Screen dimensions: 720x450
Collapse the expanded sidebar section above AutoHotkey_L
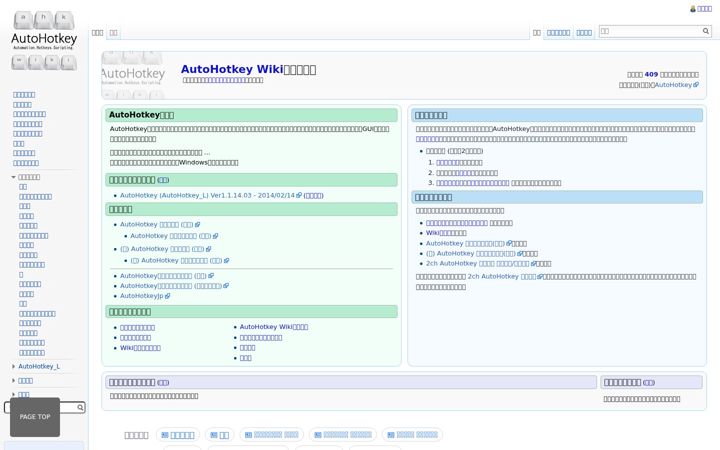tap(13, 177)
